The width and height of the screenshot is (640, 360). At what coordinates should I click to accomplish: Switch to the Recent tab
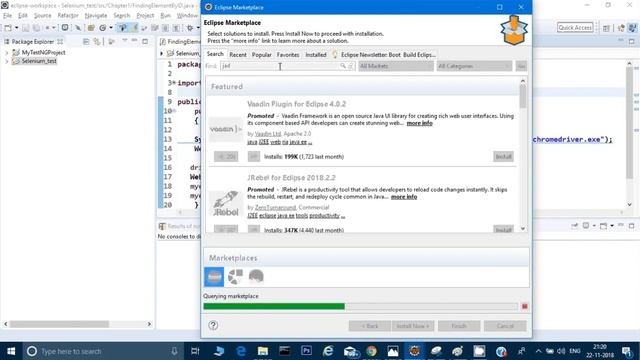coord(238,55)
